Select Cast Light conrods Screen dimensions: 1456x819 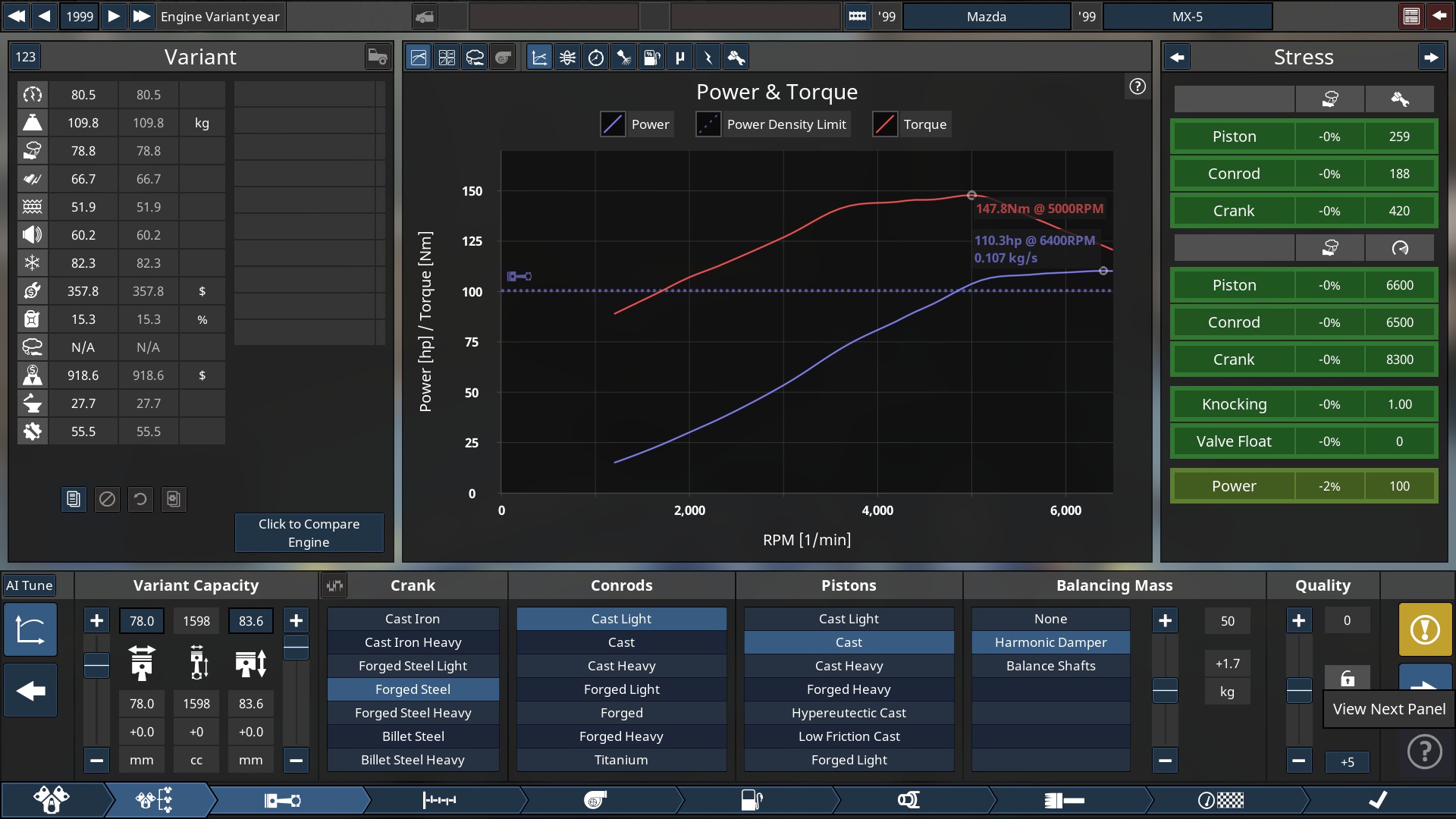tap(621, 619)
